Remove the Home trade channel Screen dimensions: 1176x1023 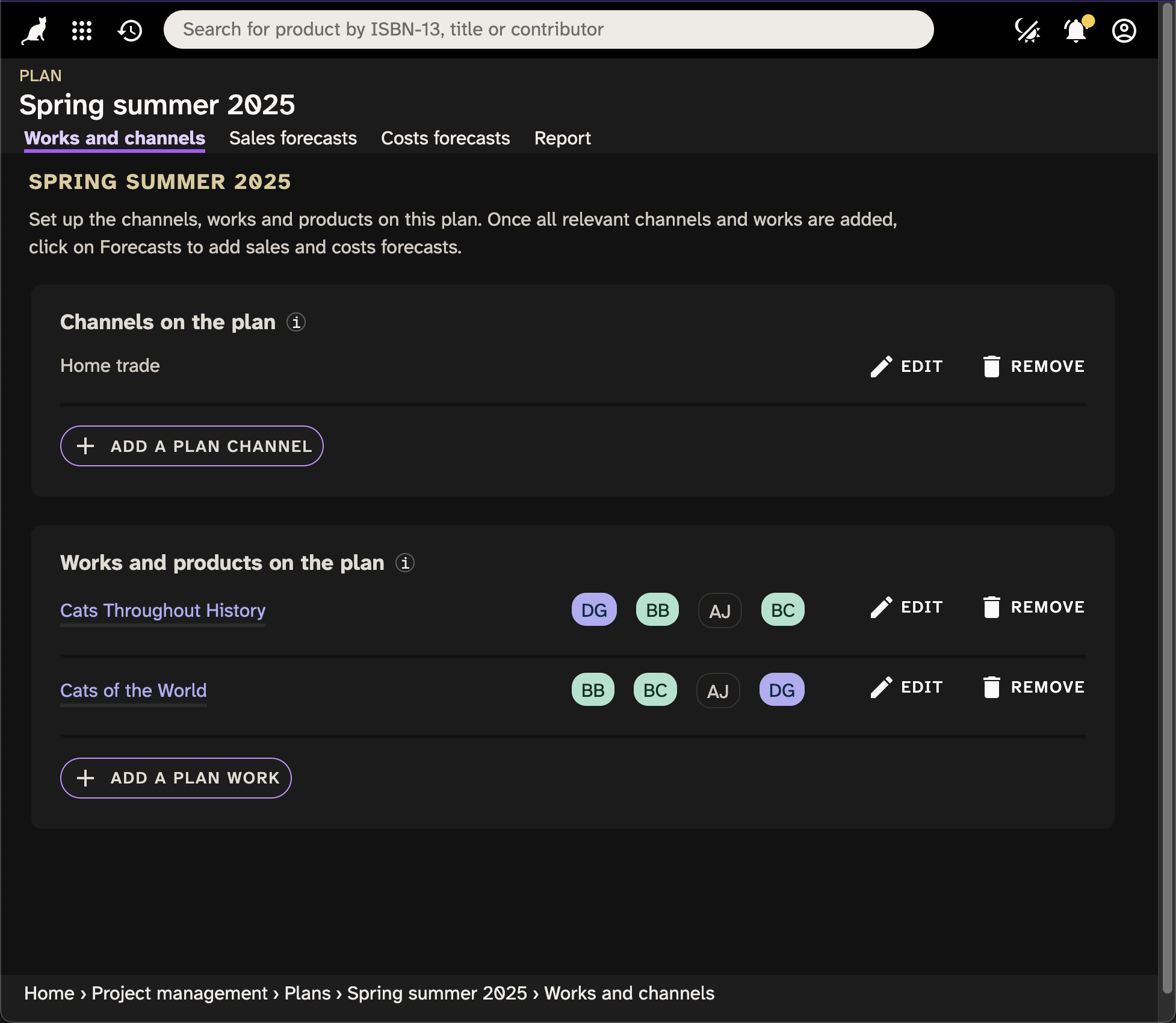1033,366
